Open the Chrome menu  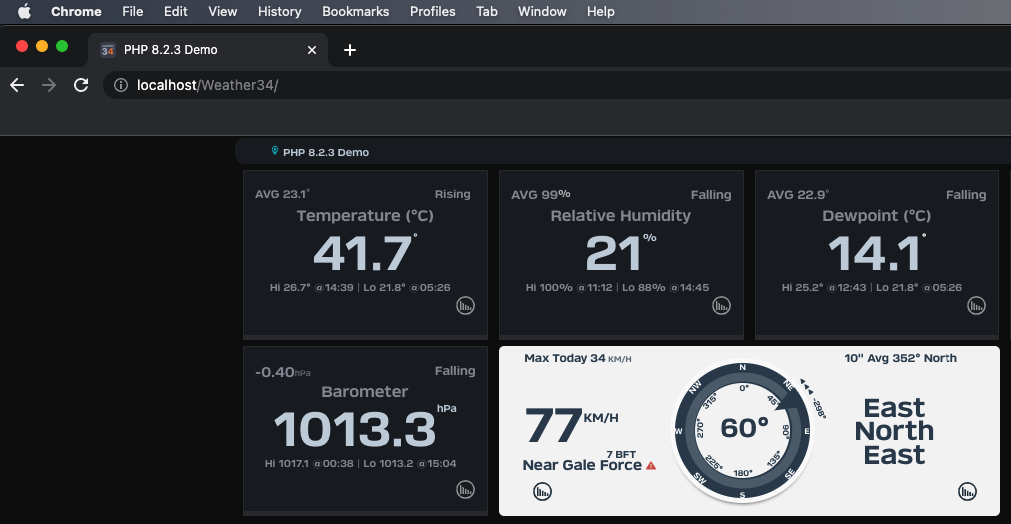[x=76, y=11]
